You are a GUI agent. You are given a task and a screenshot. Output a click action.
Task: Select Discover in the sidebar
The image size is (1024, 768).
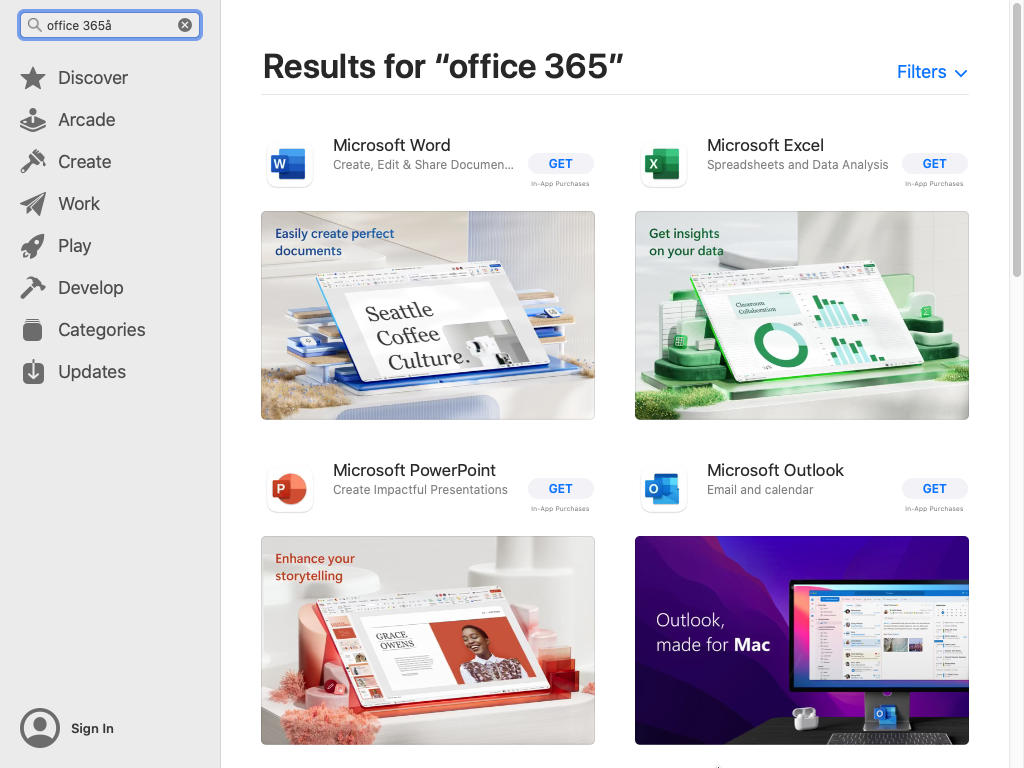(x=93, y=78)
